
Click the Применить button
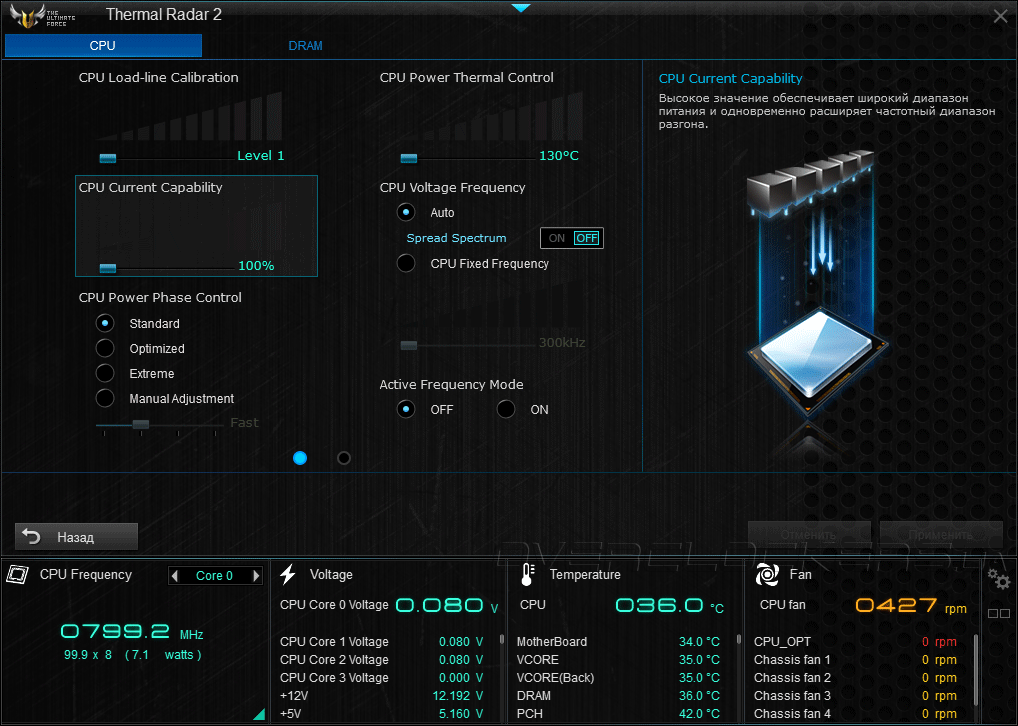941,534
